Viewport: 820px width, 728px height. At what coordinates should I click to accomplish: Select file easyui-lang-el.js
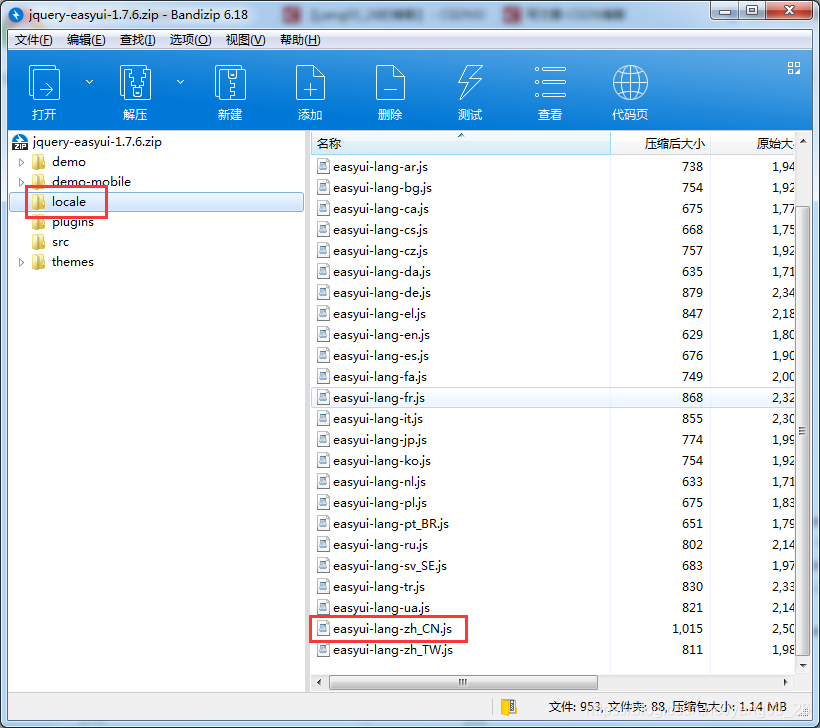click(x=379, y=314)
